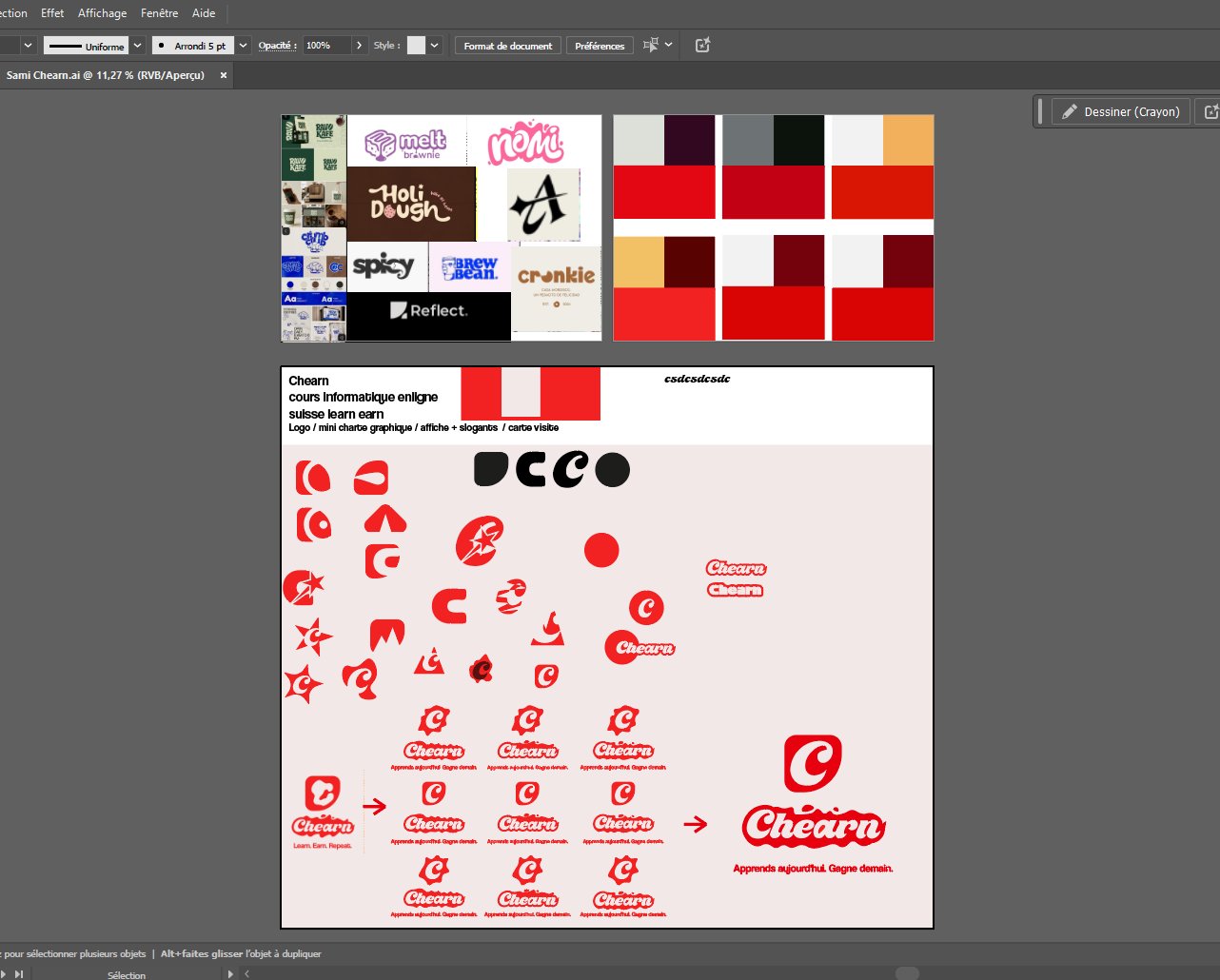Open the Fenêtre menu

point(159,13)
